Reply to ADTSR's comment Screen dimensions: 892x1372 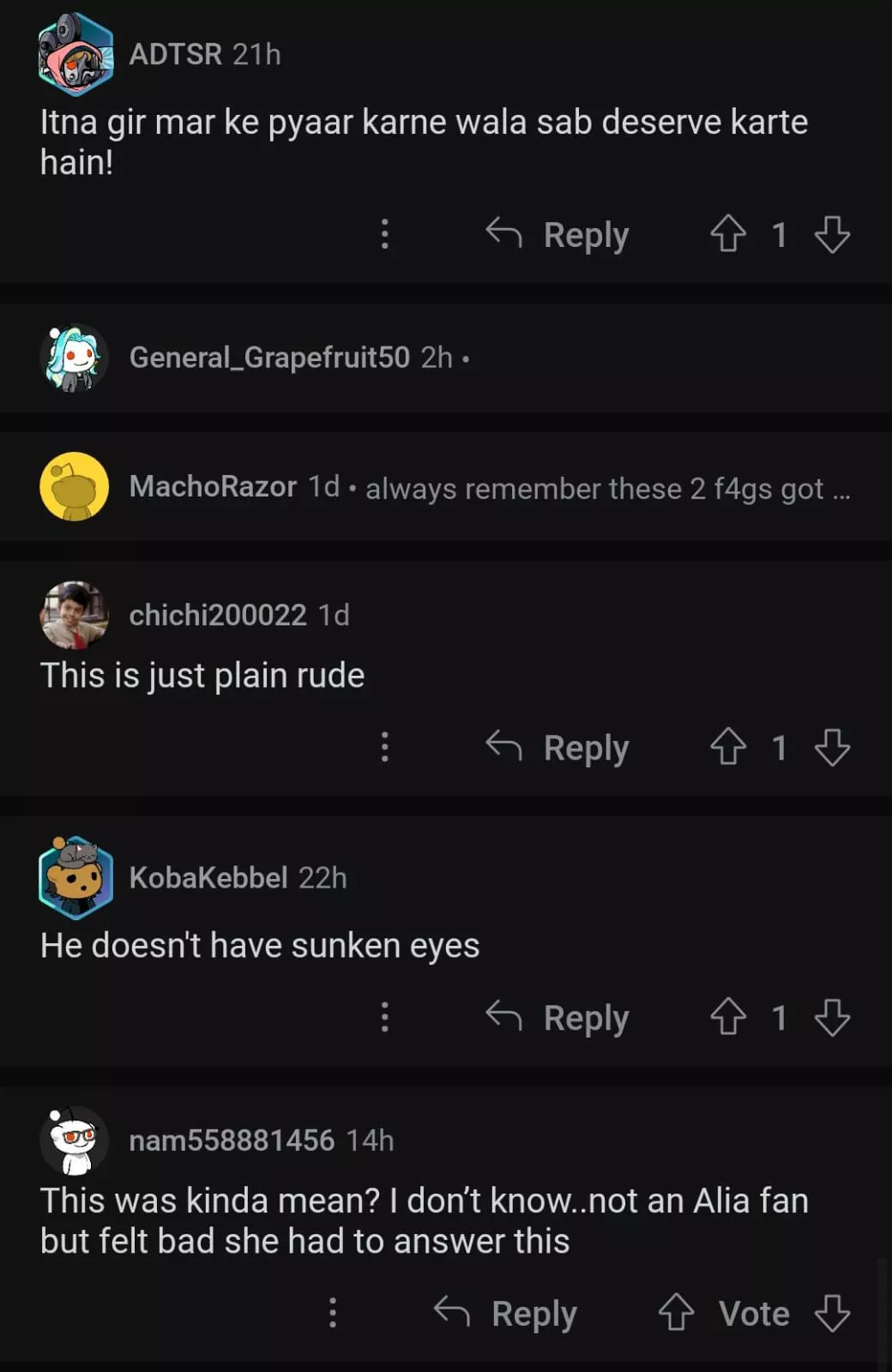[x=558, y=234]
